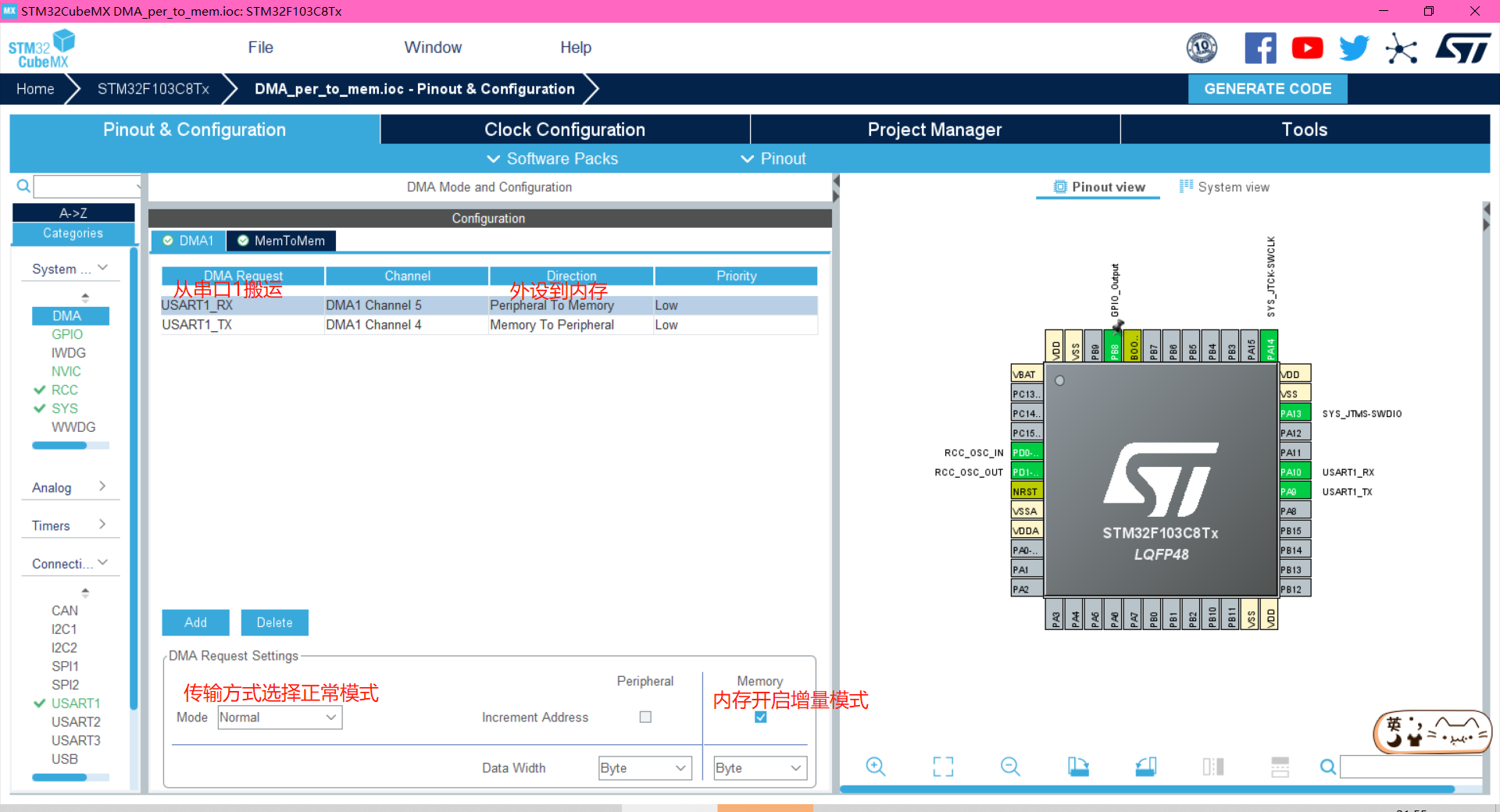Open Peripheral data width Byte dropdown
The image size is (1500, 812).
[x=645, y=767]
